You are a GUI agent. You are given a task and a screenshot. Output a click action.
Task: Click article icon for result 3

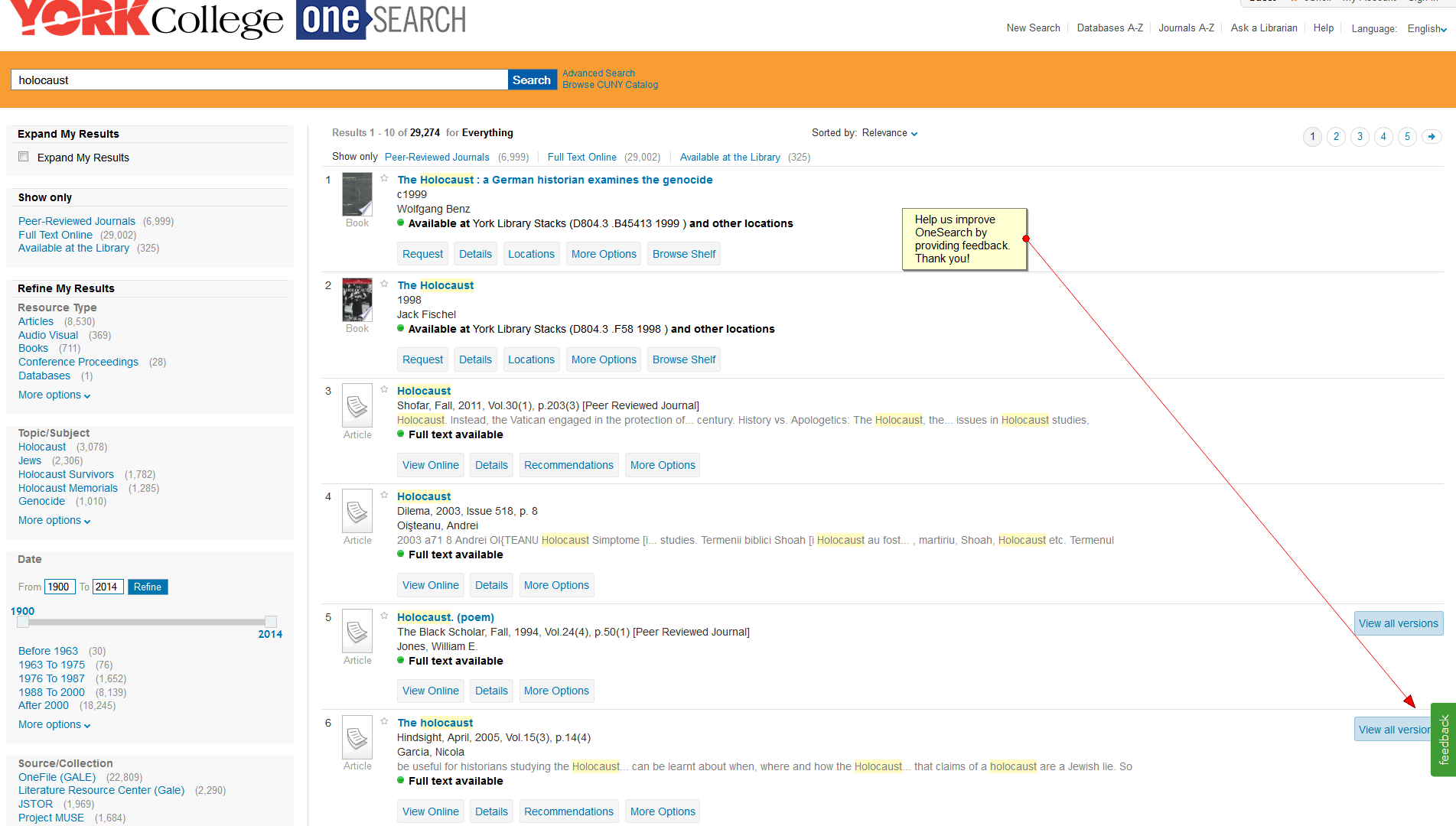[357, 405]
